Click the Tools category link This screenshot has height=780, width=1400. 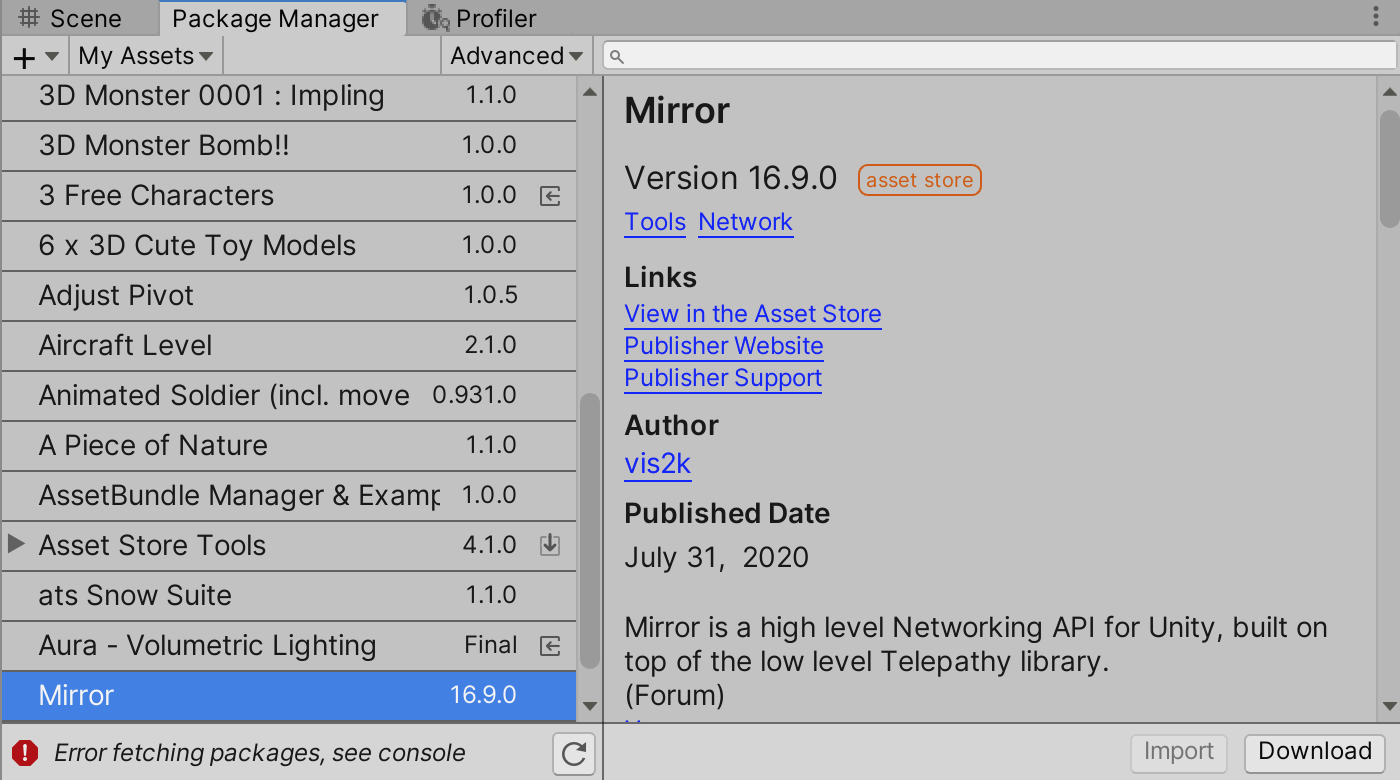click(x=655, y=222)
